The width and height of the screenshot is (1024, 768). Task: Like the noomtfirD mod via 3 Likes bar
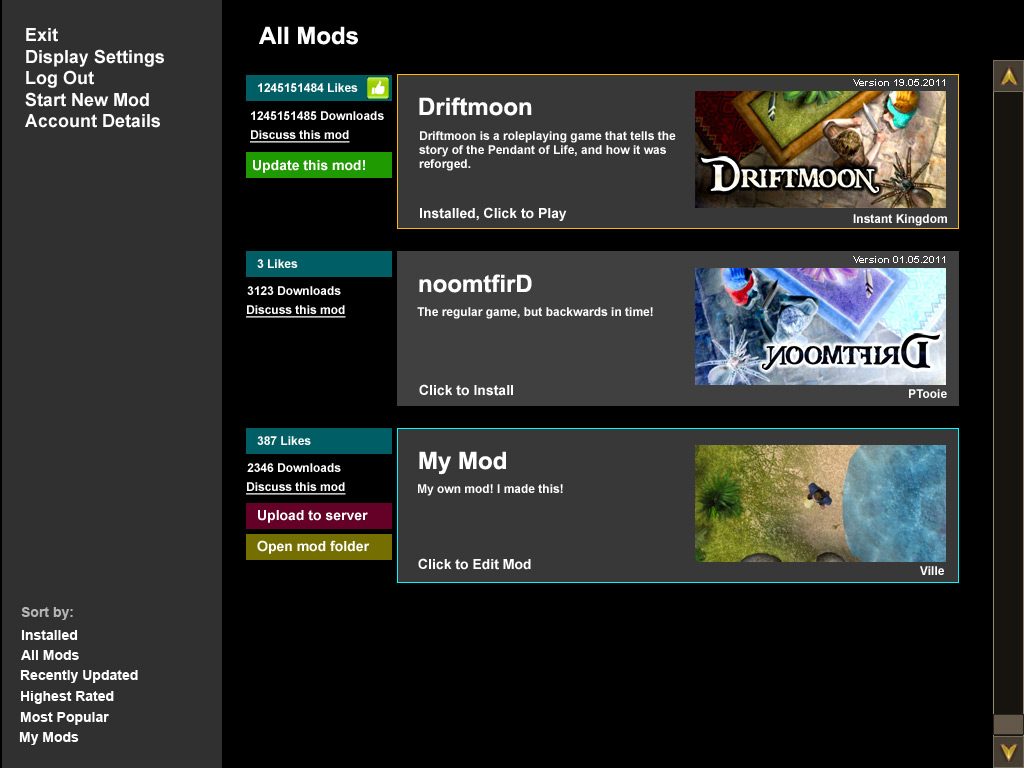(x=318, y=264)
